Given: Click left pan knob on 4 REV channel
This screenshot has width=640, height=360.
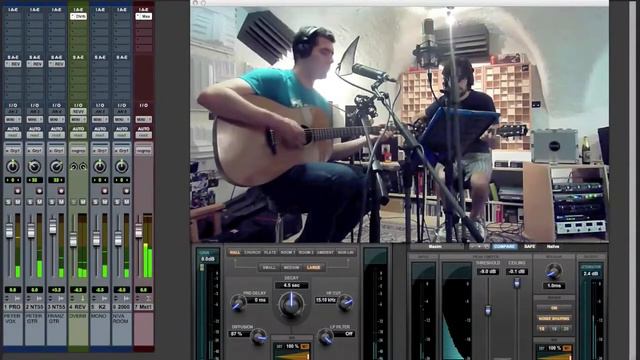Looking at the screenshot, I should coord(73,166).
